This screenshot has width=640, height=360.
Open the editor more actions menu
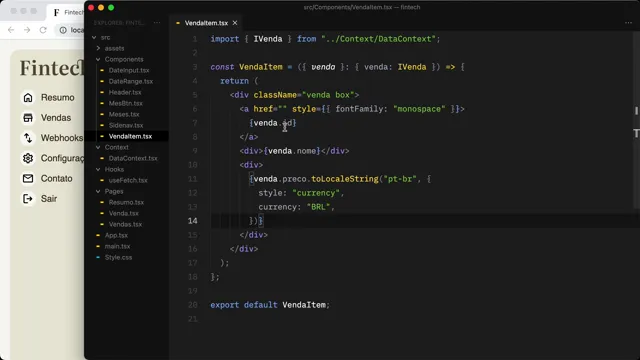628,23
